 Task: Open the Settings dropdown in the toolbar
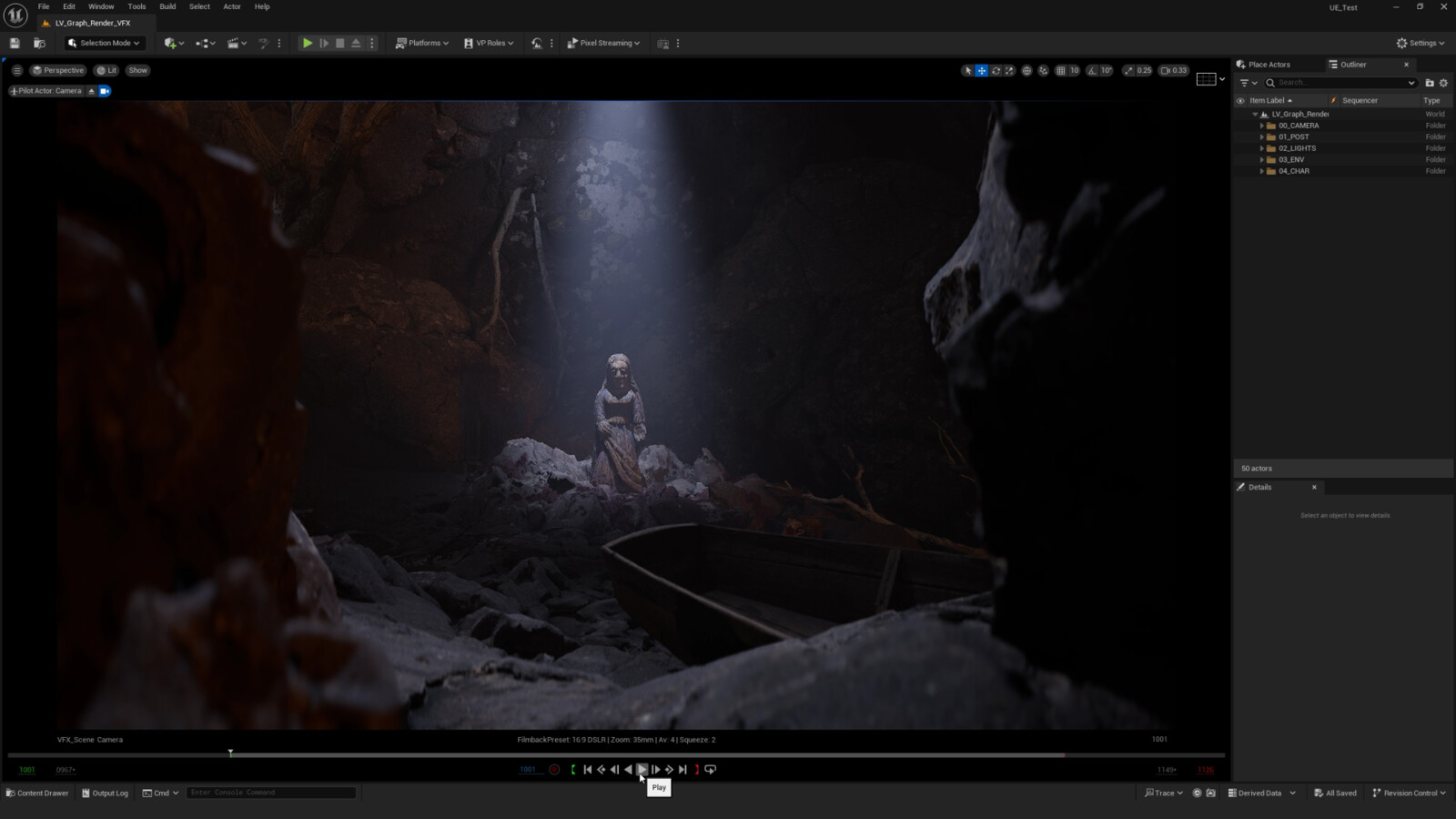[x=1421, y=43]
